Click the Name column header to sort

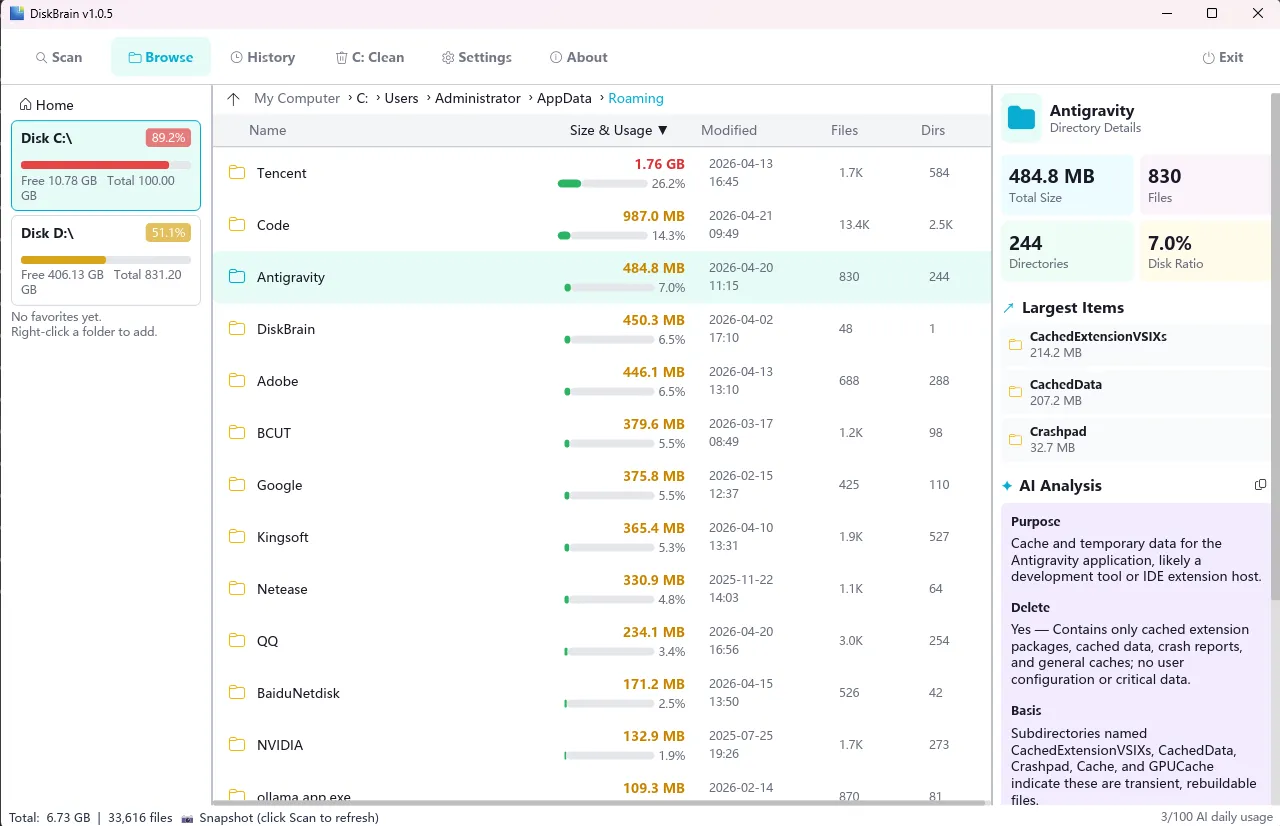pos(267,130)
